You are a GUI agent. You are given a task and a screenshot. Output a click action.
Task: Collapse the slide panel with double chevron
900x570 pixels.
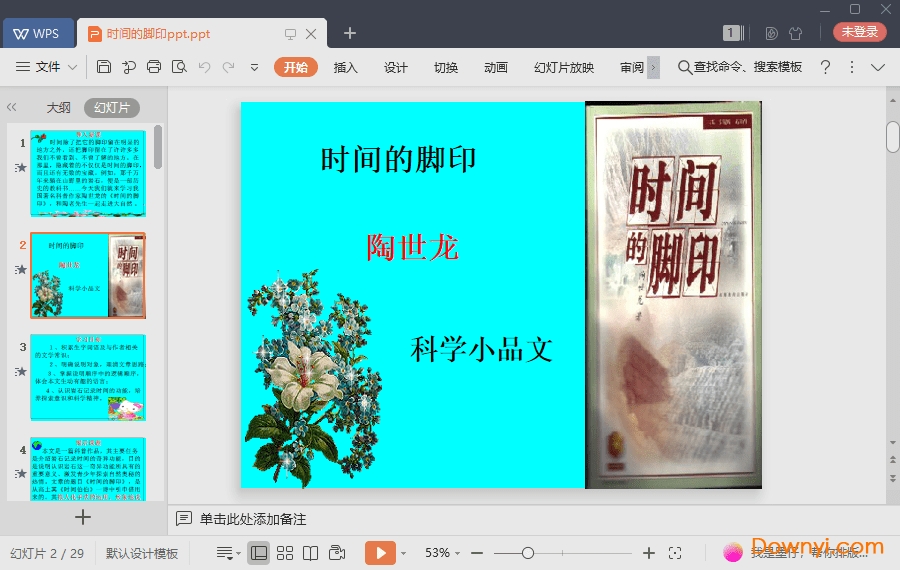(11, 107)
